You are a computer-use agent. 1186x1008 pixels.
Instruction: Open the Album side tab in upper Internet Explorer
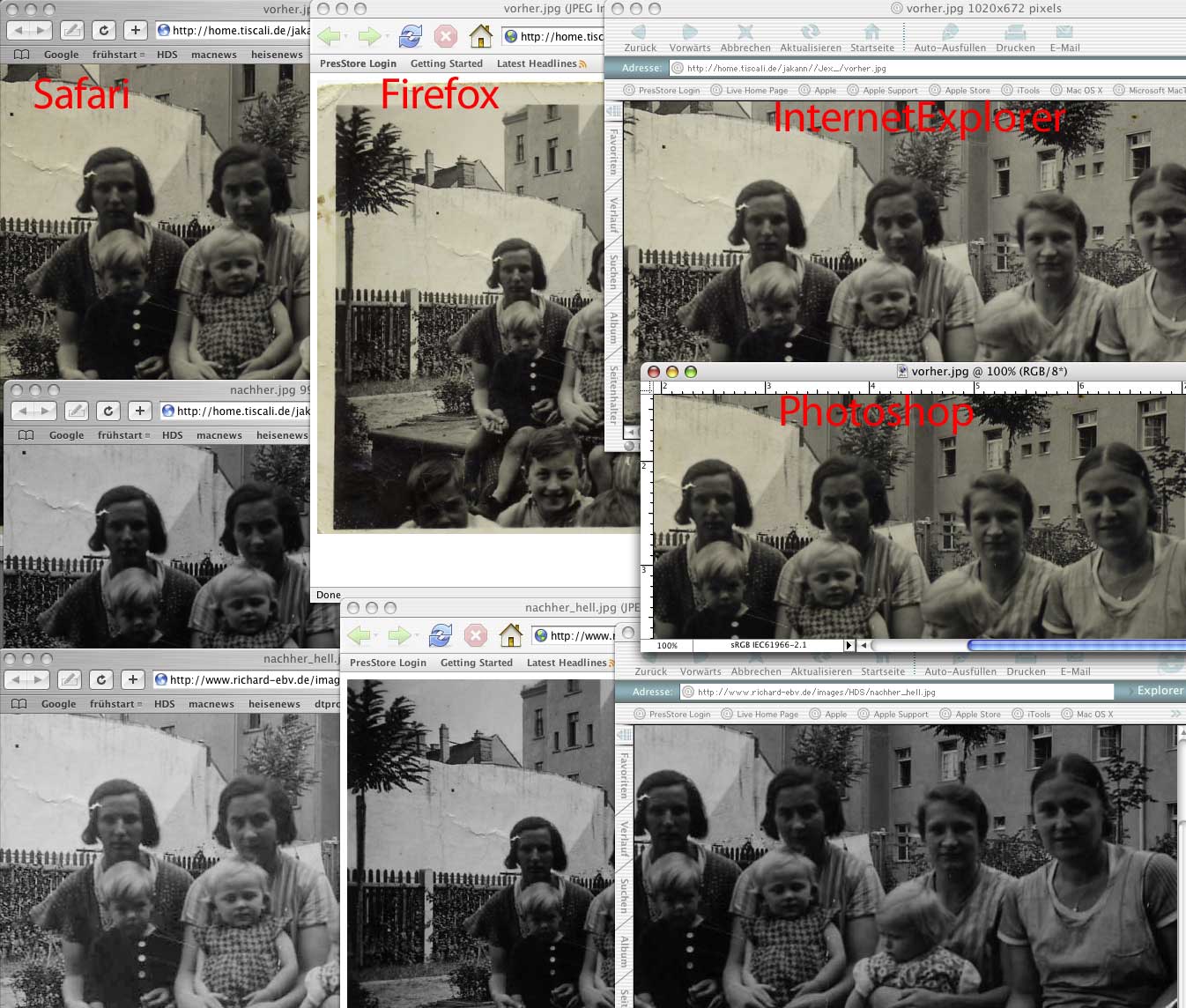pos(613,328)
